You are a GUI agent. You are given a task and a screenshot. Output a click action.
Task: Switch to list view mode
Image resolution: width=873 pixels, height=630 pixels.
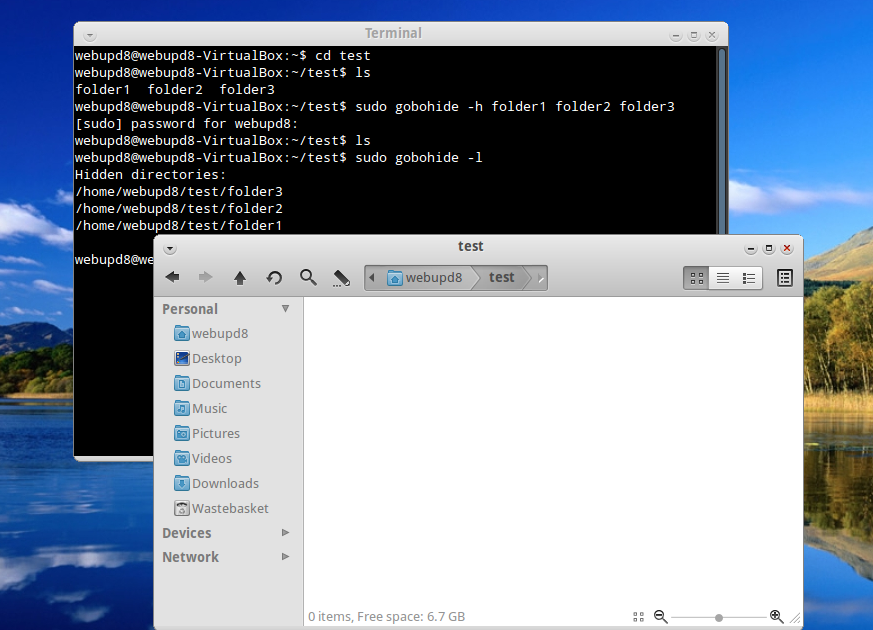723,278
